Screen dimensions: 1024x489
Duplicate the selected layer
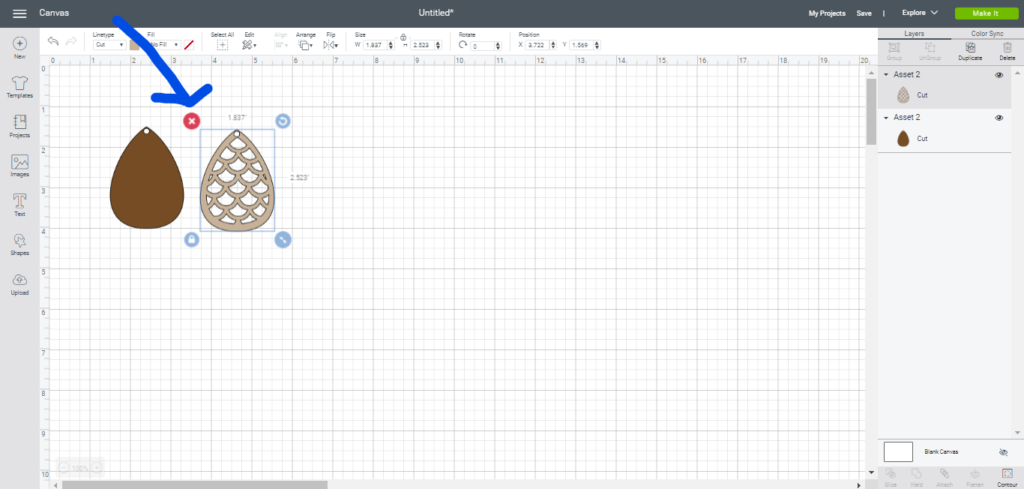click(970, 51)
